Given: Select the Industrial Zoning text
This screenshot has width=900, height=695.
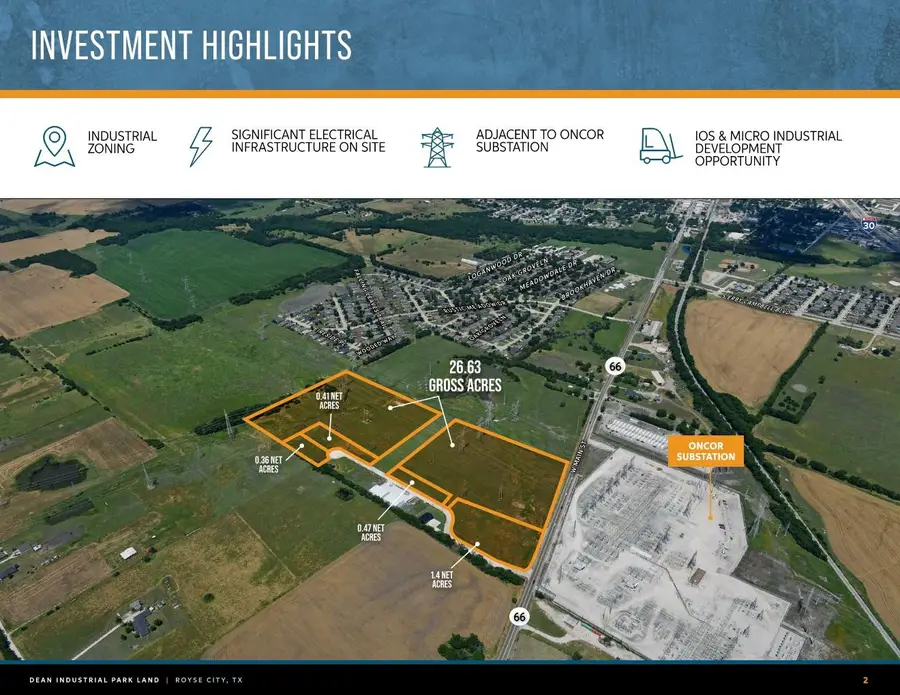Looking at the screenshot, I should [122, 142].
